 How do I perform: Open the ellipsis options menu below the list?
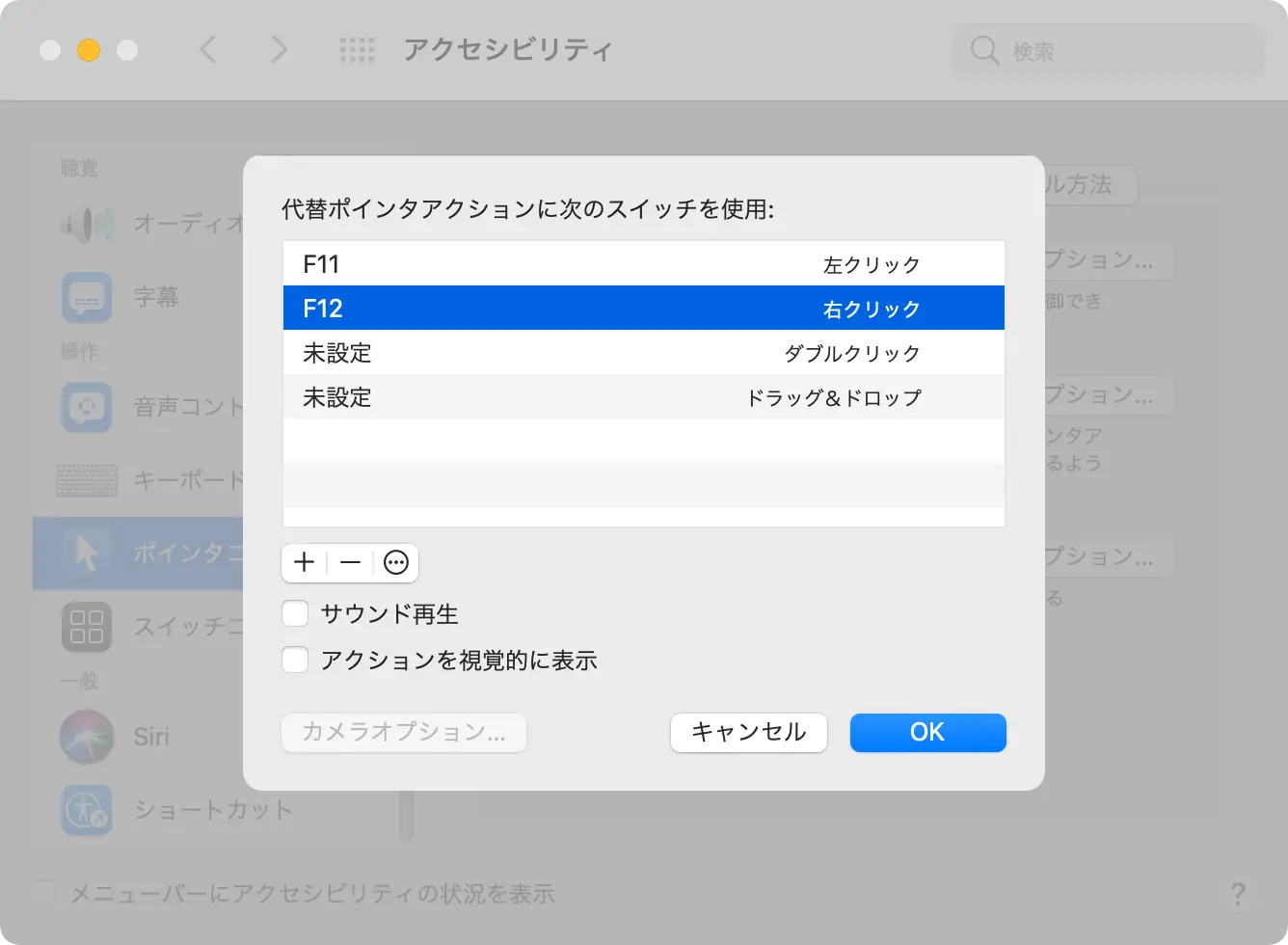(x=396, y=563)
